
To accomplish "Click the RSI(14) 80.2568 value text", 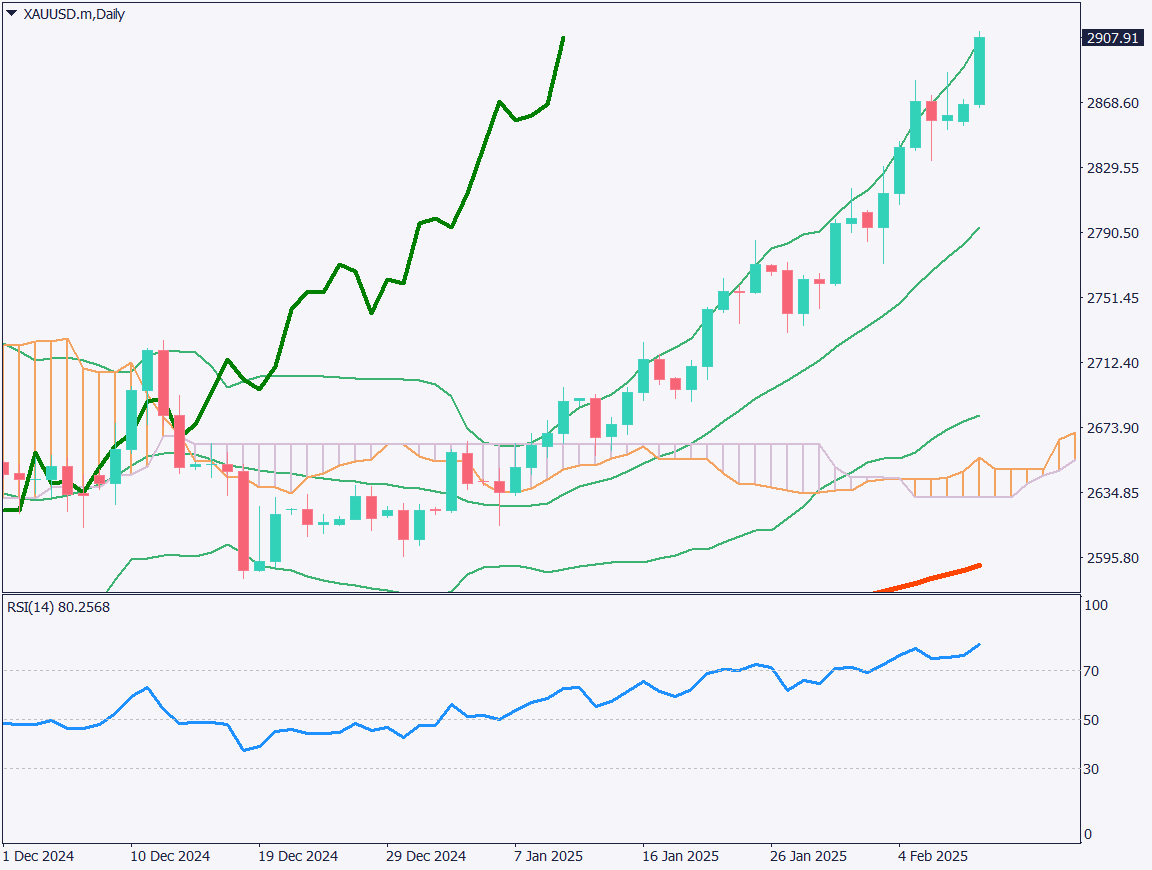I will coord(55,606).
